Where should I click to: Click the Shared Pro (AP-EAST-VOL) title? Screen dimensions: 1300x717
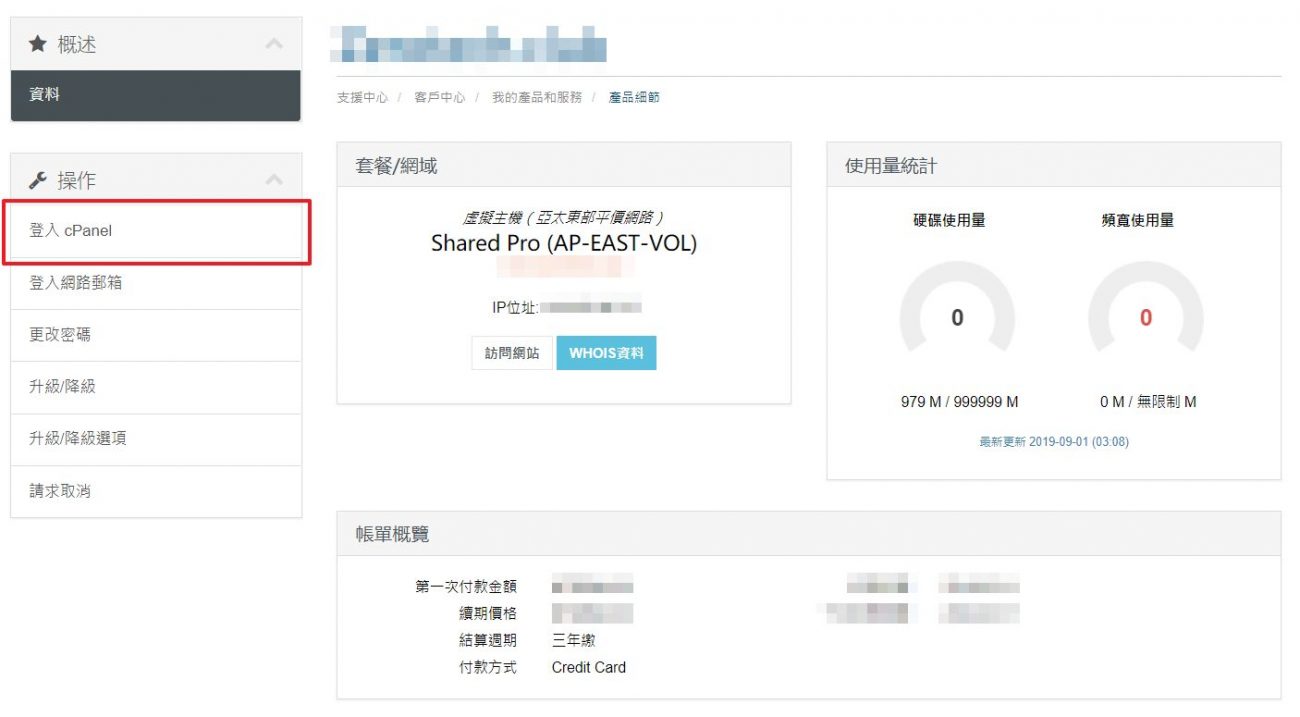564,243
